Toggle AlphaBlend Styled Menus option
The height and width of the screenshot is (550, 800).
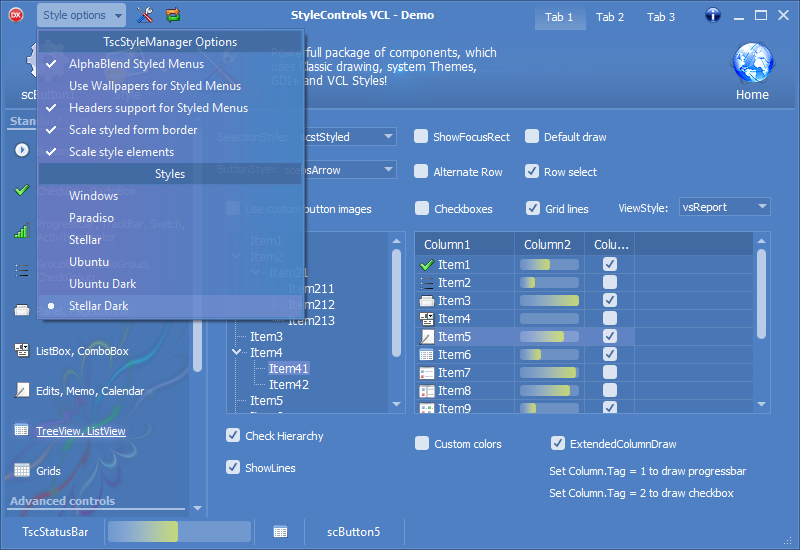[170, 64]
